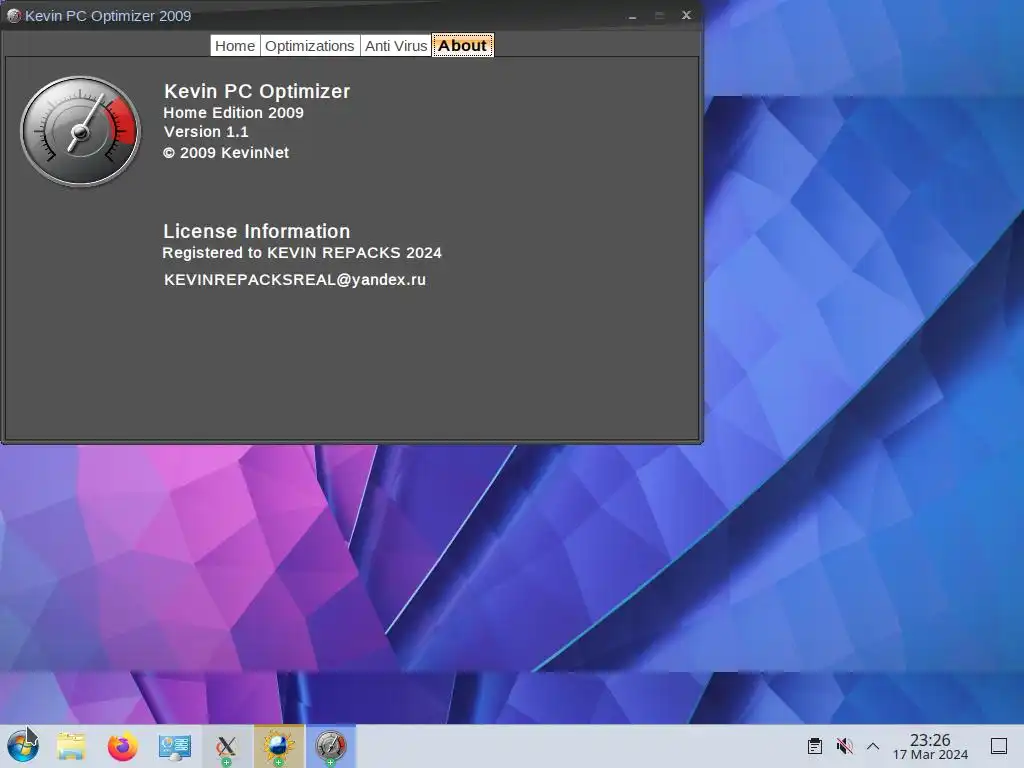Click the 'Registered to KEVIN REPACKS 2024' text
The image size is (1024, 768).
pyautogui.click(x=302, y=253)
